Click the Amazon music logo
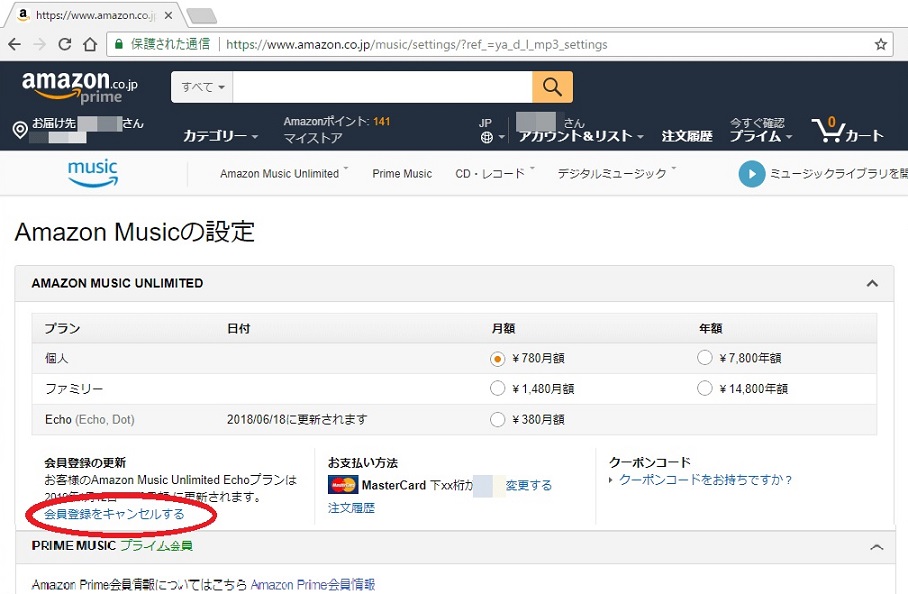Image resolution: width=908 pixels, height=594 pixels. point(93,173)
